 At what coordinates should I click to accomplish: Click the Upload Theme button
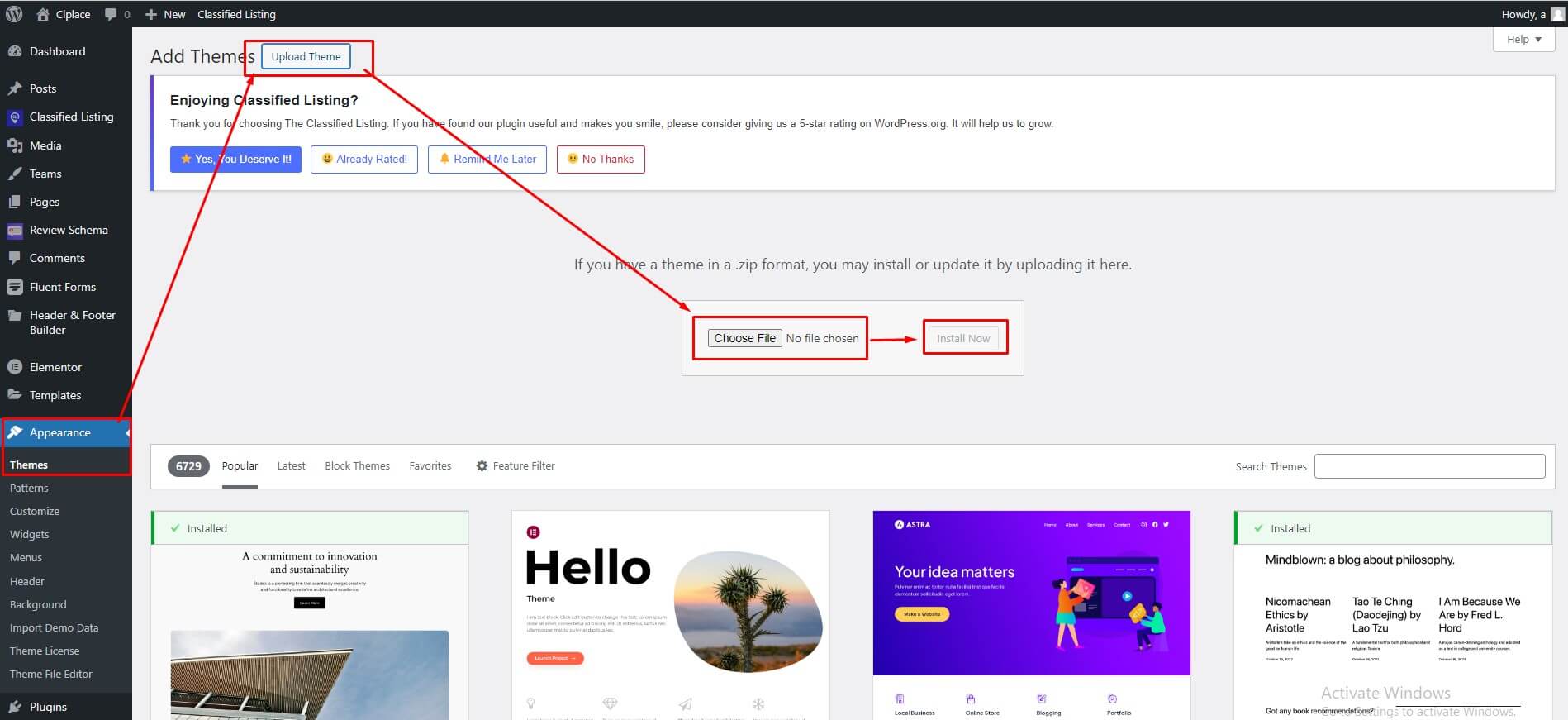[x=306, y=56]
